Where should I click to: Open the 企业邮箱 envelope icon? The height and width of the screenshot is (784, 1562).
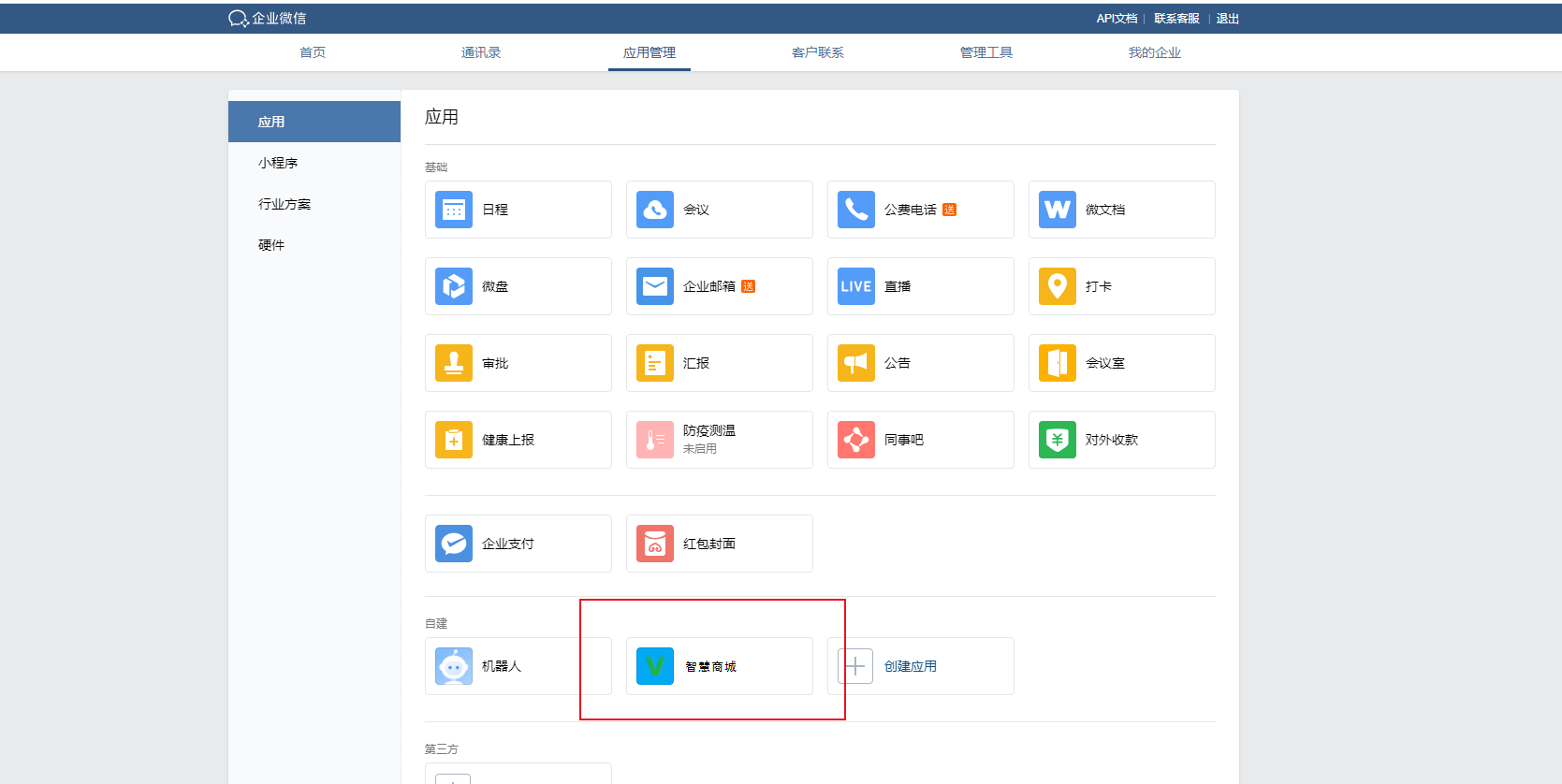[655, 286]
